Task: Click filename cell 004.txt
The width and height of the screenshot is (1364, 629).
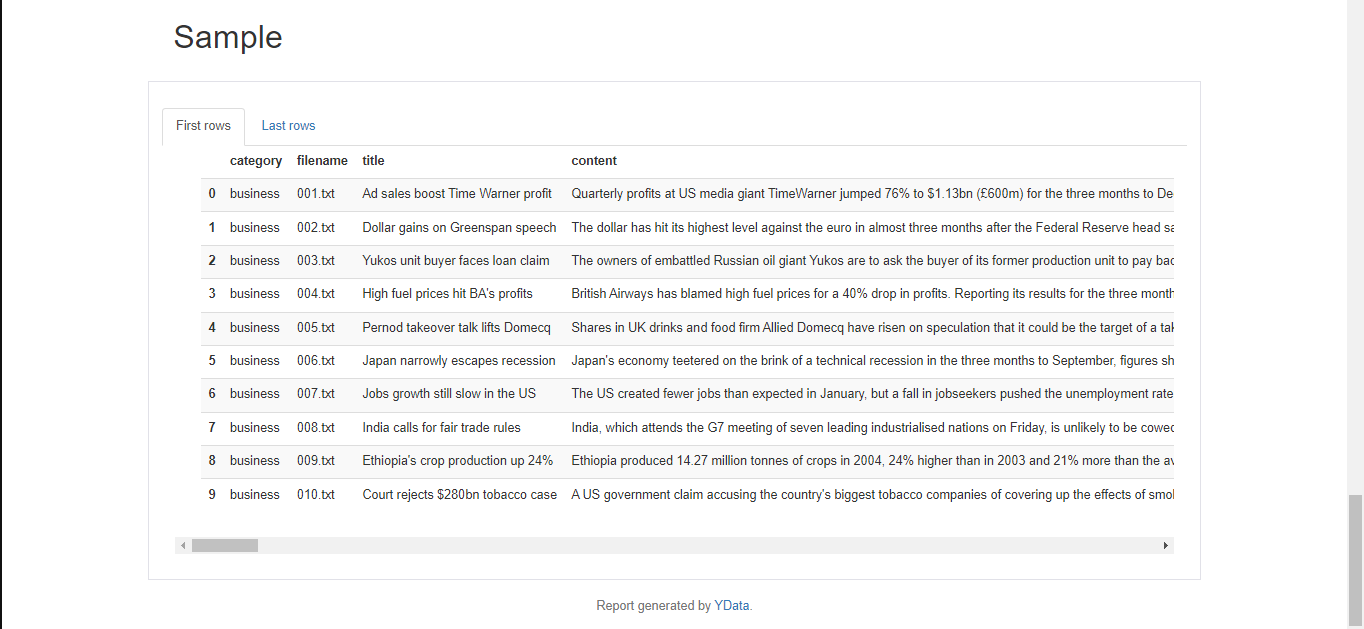Action: click(x=316, y=294)
